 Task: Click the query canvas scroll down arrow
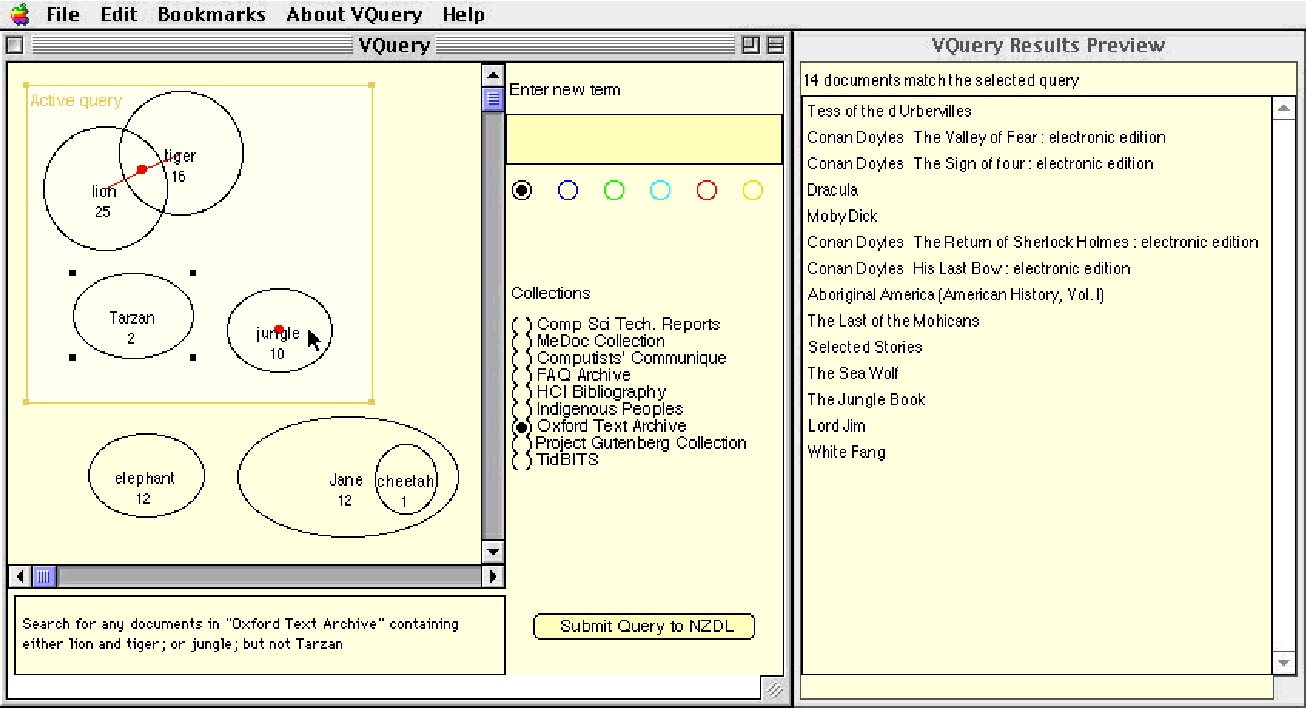[x=492, y=552]
